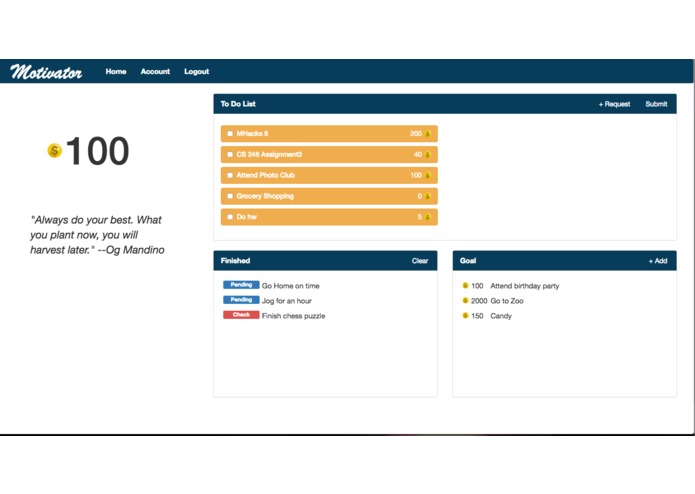Mark Grocery Shopping checkbox

click(230, 196)
